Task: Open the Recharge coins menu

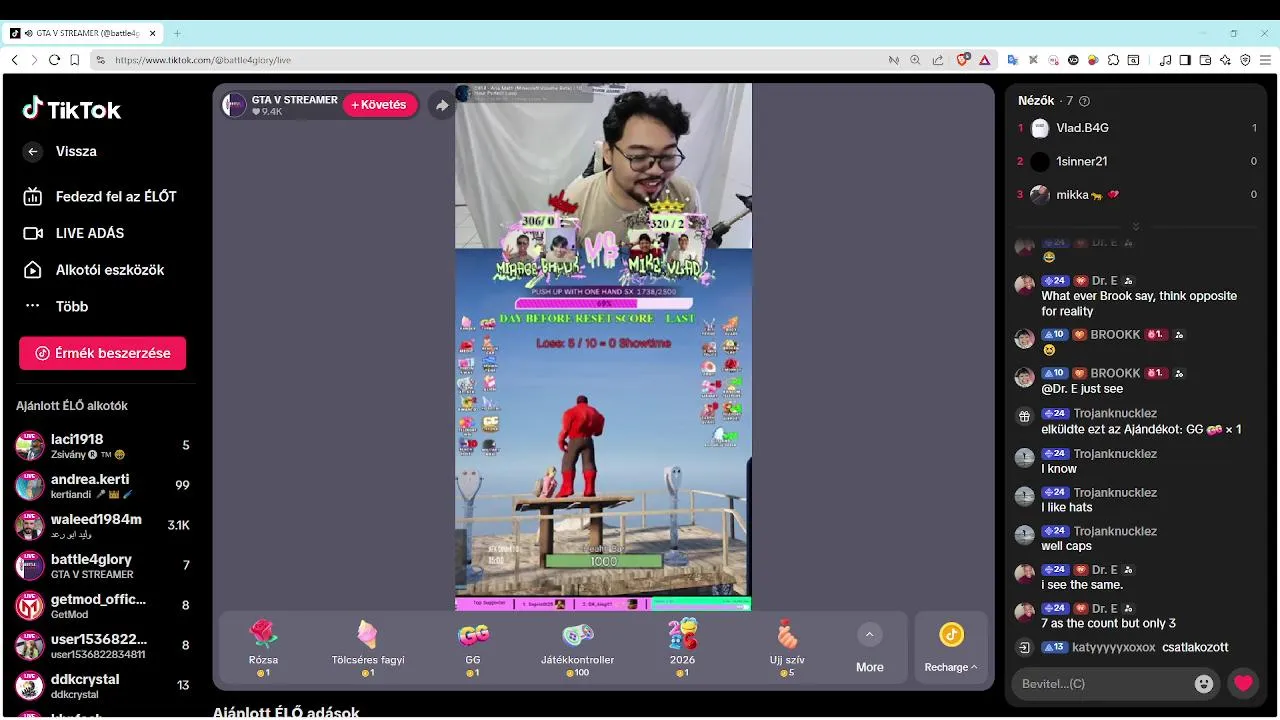Action: click(x=951, y=648)
